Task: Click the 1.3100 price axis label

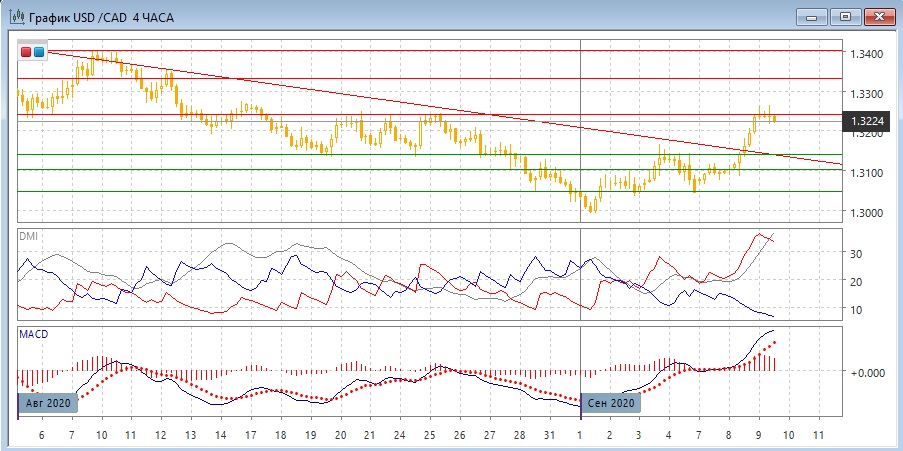Action: [868, 172]
